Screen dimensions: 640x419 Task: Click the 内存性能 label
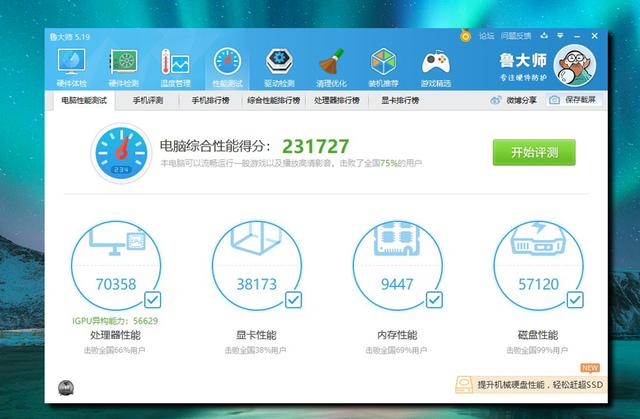coord(397,335)
